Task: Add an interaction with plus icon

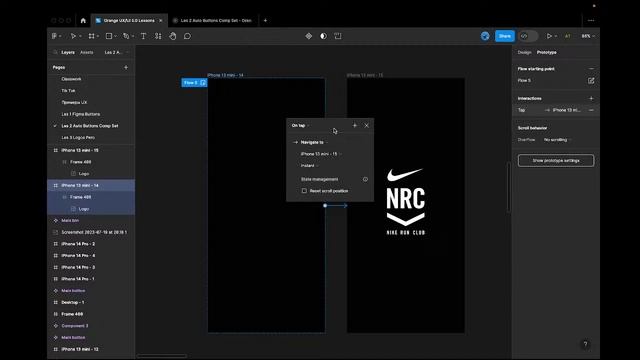Action: click(591, 98)
